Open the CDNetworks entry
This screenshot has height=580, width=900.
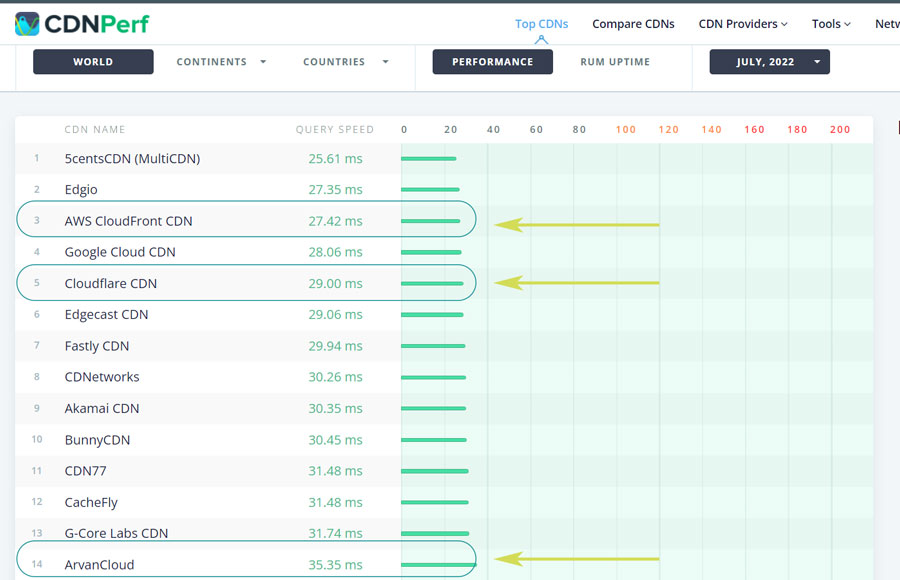pos(102,377)
